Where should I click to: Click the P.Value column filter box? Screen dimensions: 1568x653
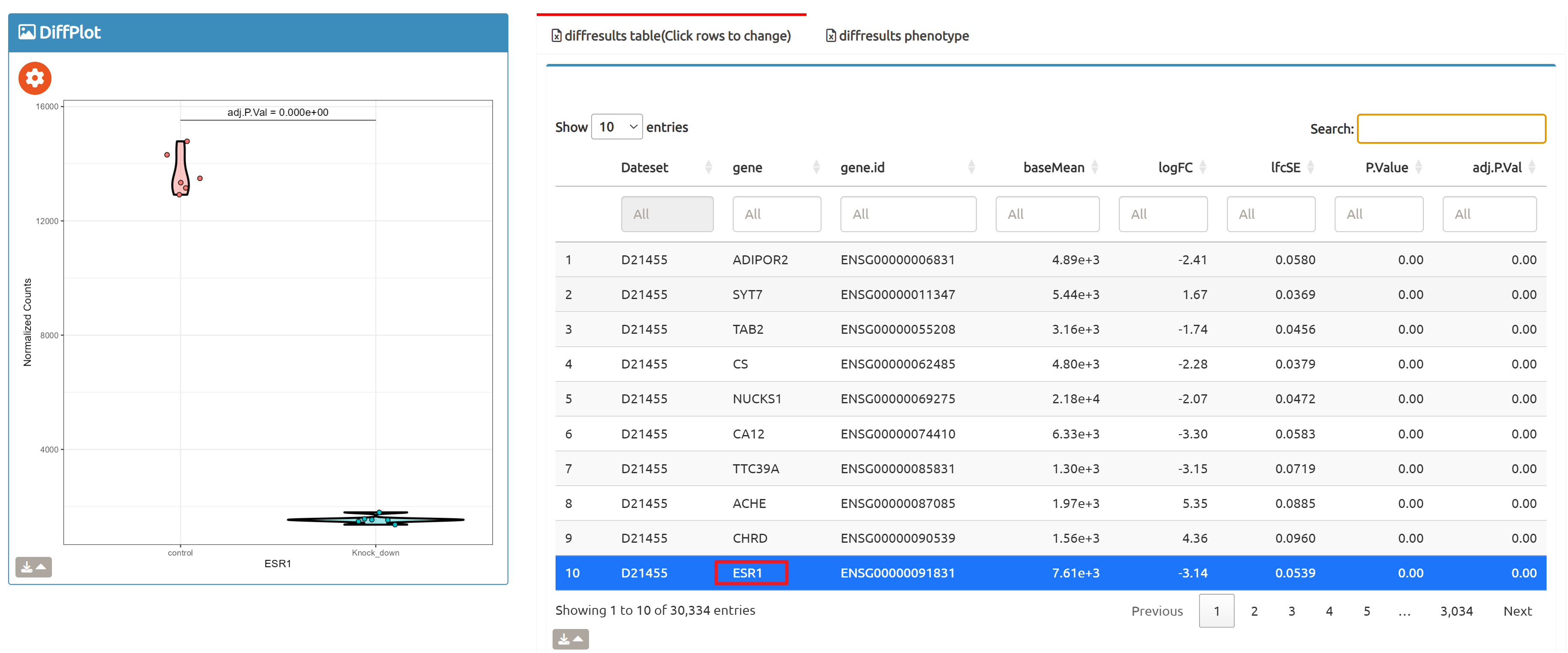click(x=1379, y=214)
